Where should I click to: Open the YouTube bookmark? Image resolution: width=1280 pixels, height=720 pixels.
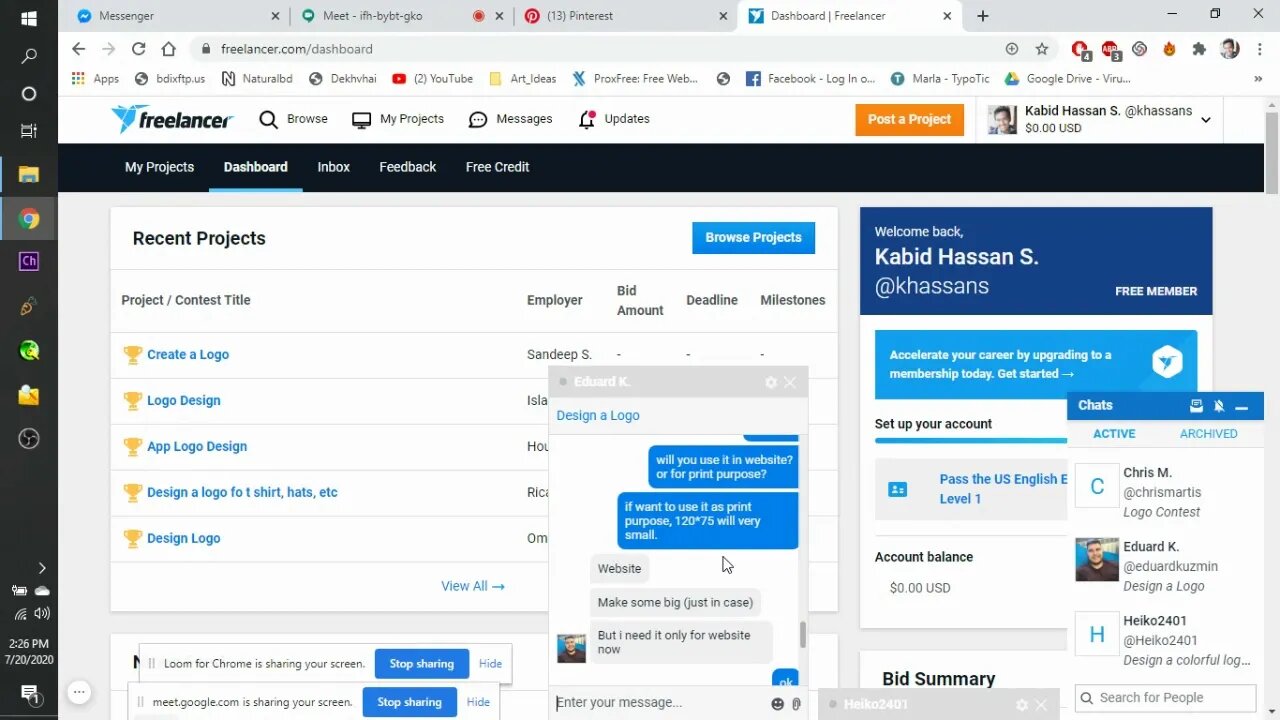[x=432, y=79]
